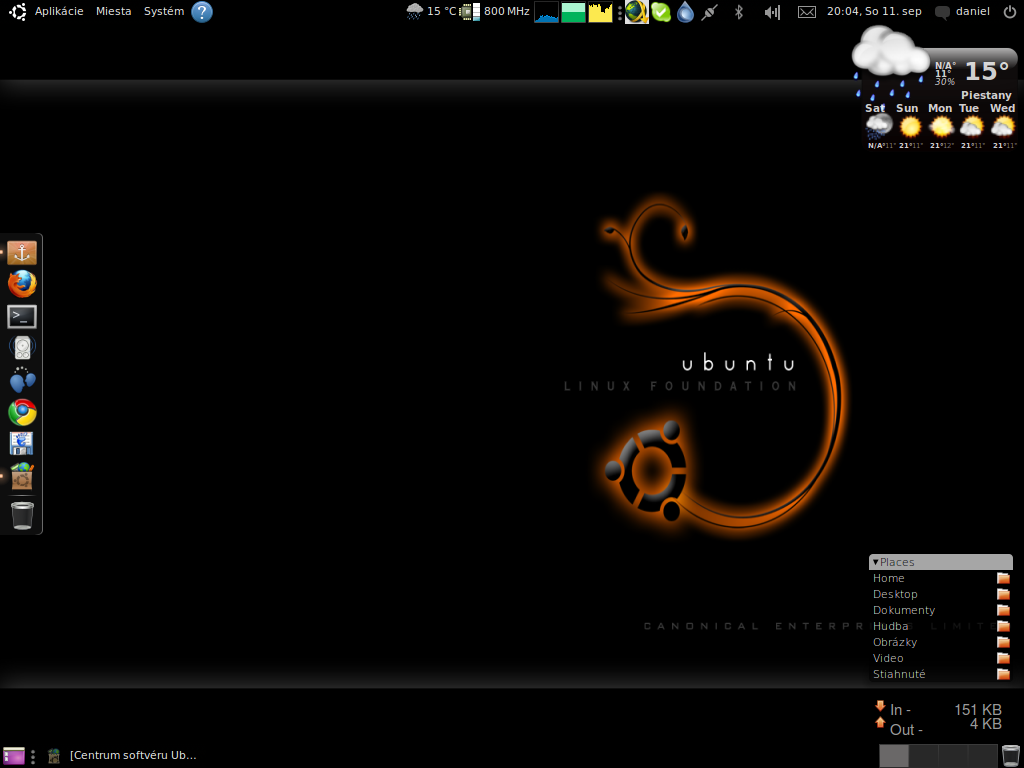Click the blue help question mark icon
The width and height of the screenshot is (1024, 768).
(x=202, y=12)
